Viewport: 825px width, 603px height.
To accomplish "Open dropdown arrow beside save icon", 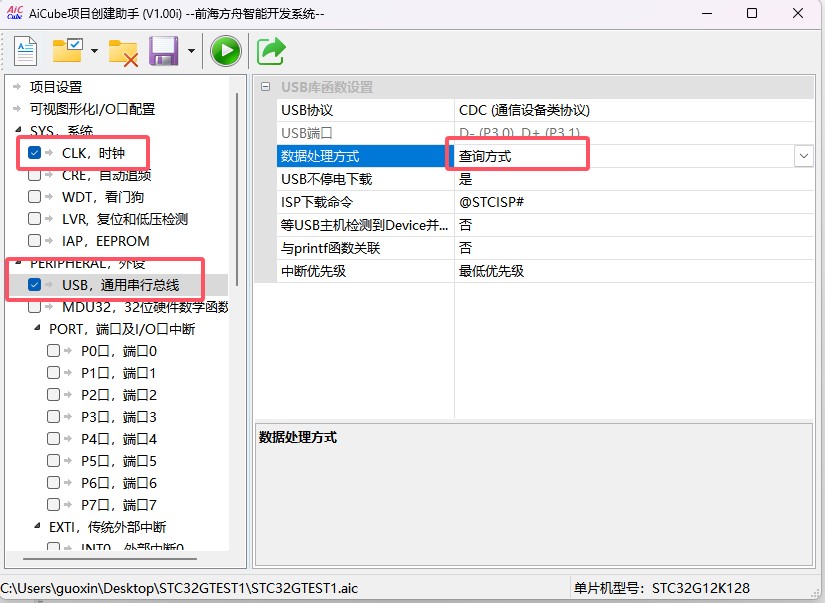I will pos(192,51).
